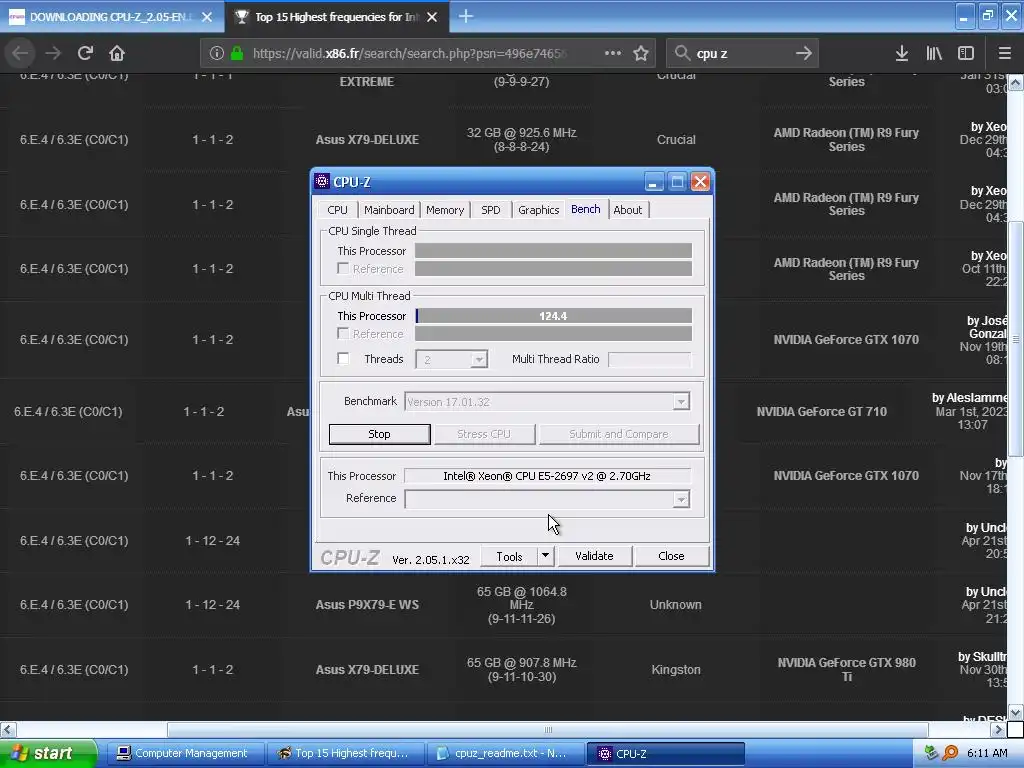
Task: Switch to the Graphics tab
Action: (538, 210)
